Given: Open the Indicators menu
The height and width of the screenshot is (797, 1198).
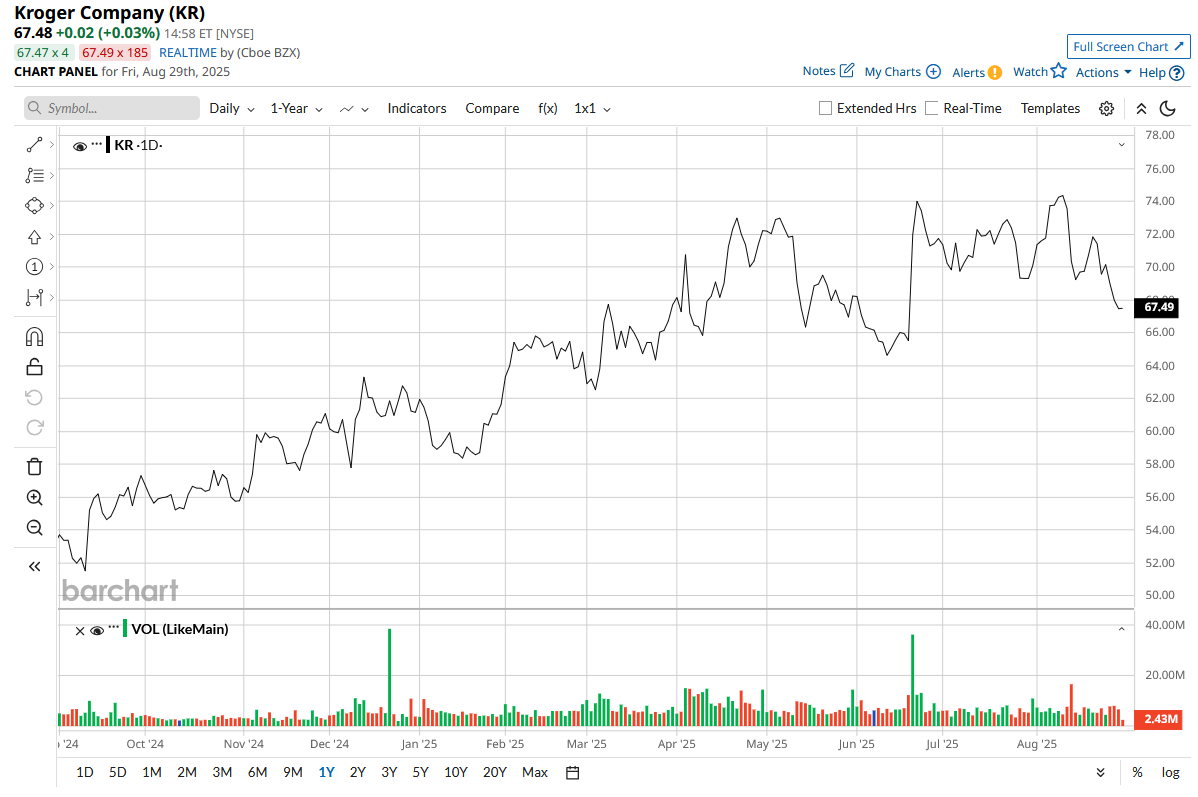Looking at the screenshot, I should coord(416,109).
